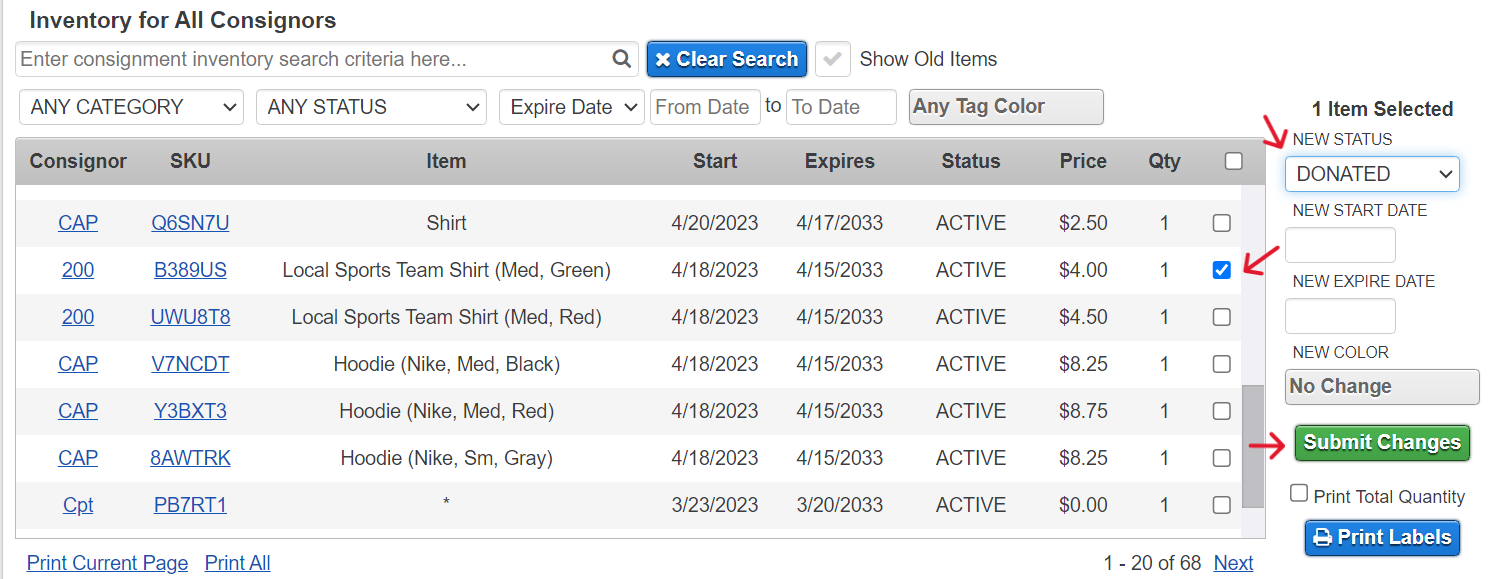Click the NEW EXPIRE DATE field
The height and width of the screenshot is (579, 1495).
click(1340, 316)
